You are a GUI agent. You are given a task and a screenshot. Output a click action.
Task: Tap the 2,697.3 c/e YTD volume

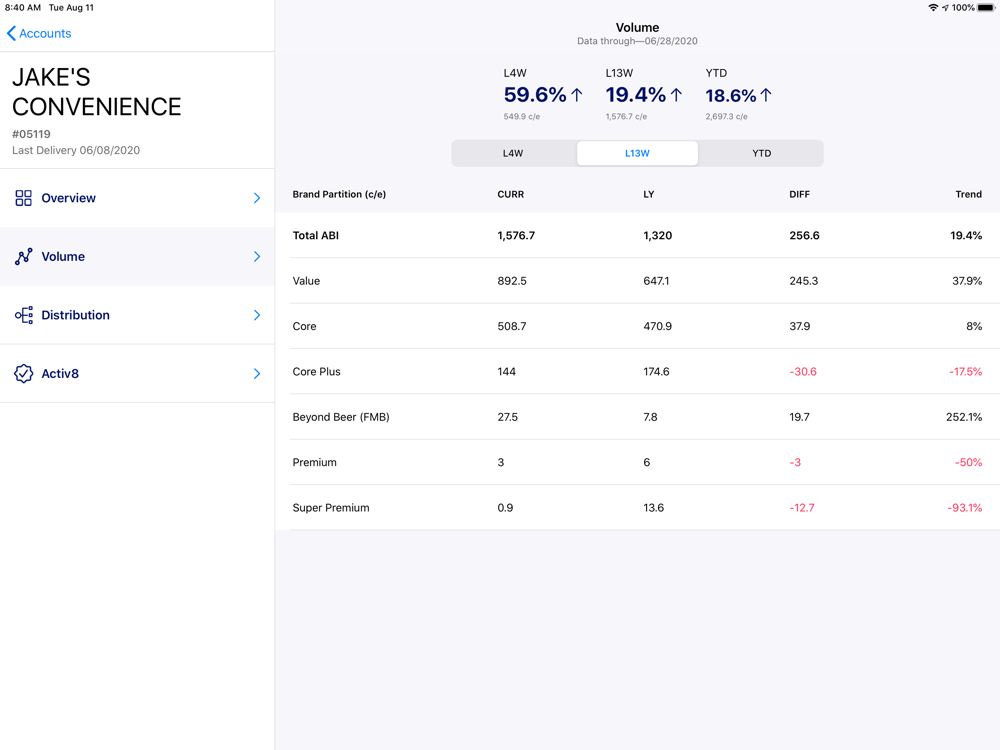tap(726, 117)
